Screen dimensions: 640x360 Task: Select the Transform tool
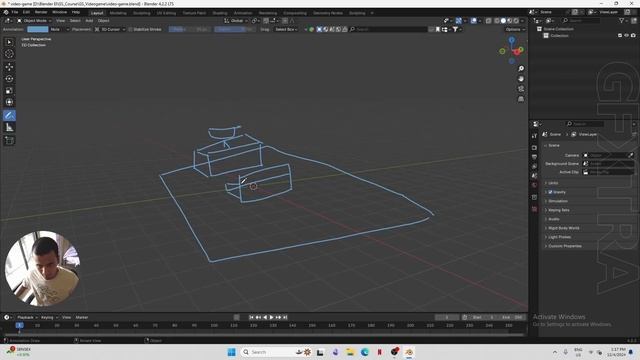tap(9, 102)
